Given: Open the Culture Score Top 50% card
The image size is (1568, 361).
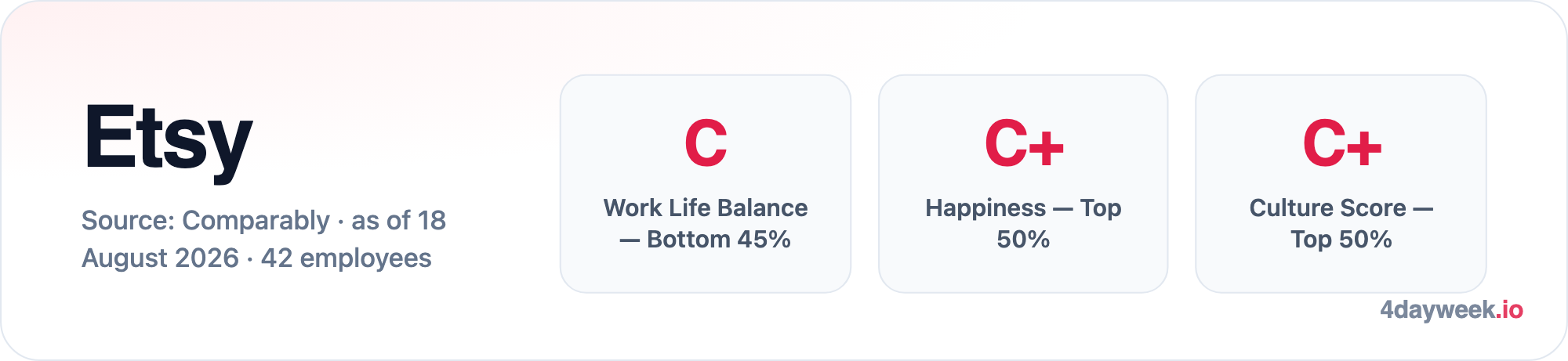Looking at the screenshot, I should 1341,184.
